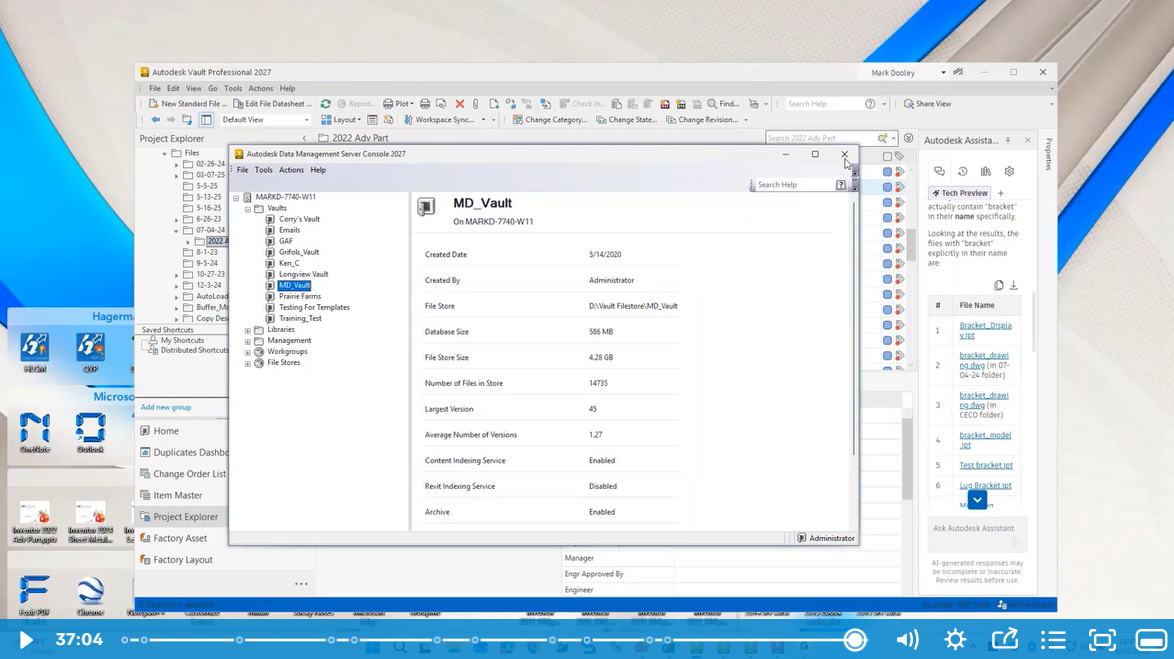Click the video share icon
This screenshot has height=659, width=1174.
coord(1005,640)
